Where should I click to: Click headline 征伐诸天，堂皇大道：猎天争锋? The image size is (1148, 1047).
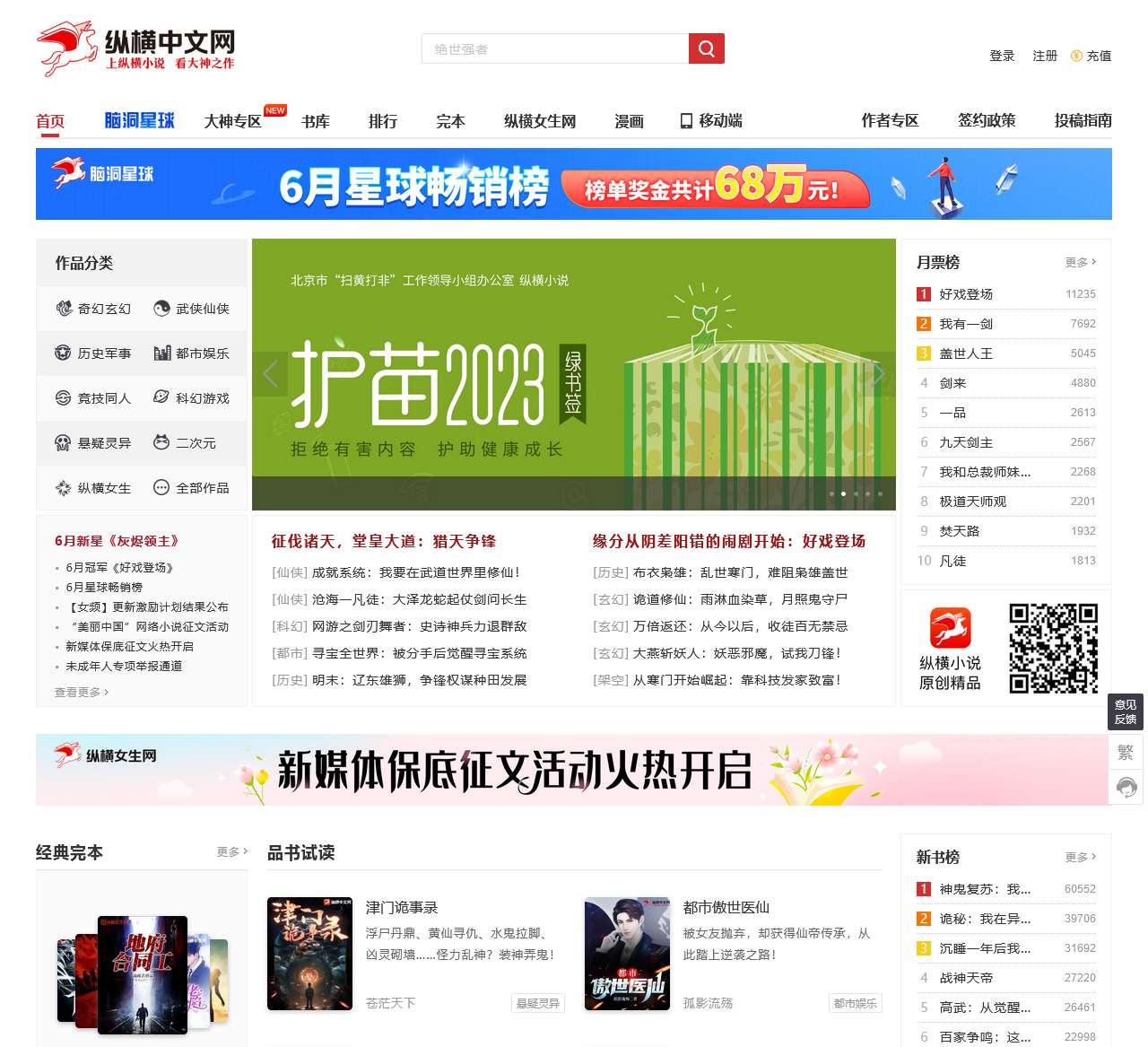pyautogui.click(x=384, y=541)
